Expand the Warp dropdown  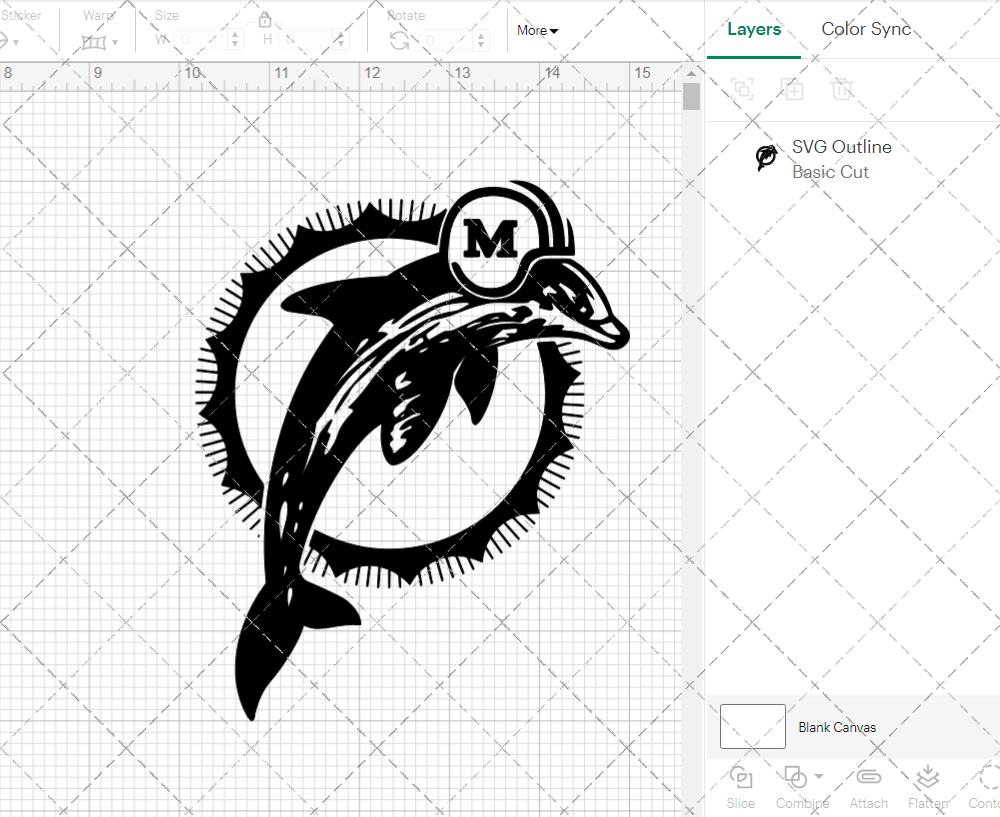click(x=100, y=42)
